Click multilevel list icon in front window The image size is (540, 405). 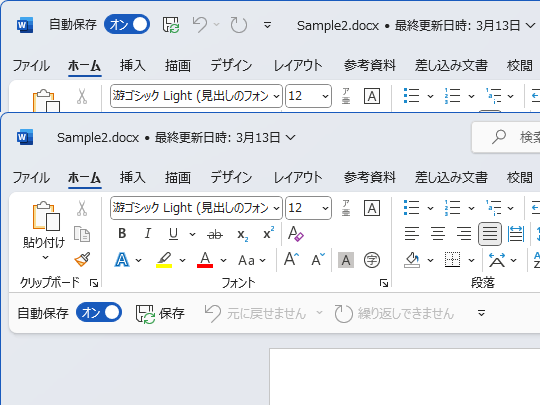[494, 209]
